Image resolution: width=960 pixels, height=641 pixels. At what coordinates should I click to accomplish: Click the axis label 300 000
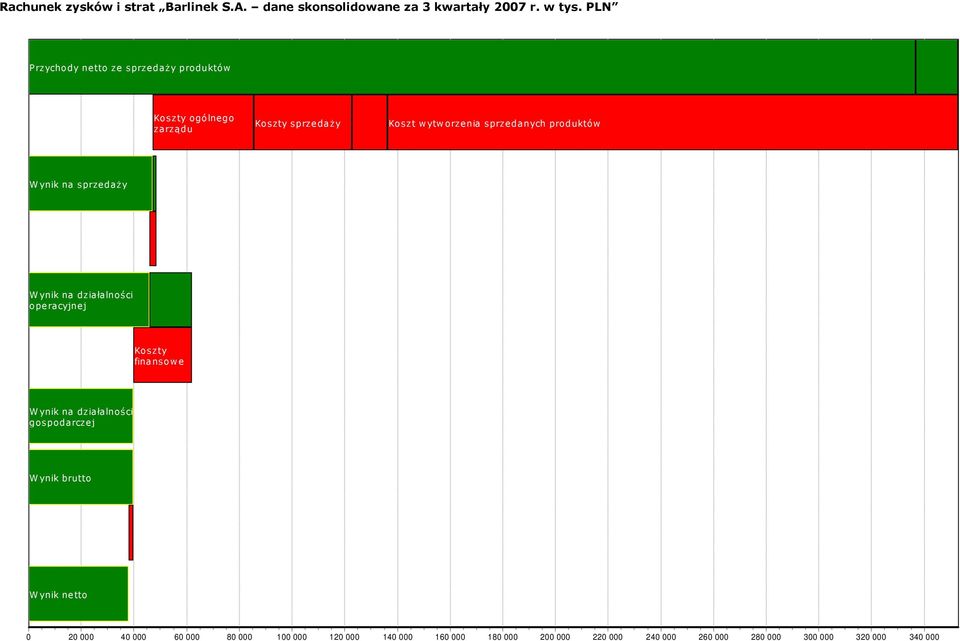pos(819,637)
